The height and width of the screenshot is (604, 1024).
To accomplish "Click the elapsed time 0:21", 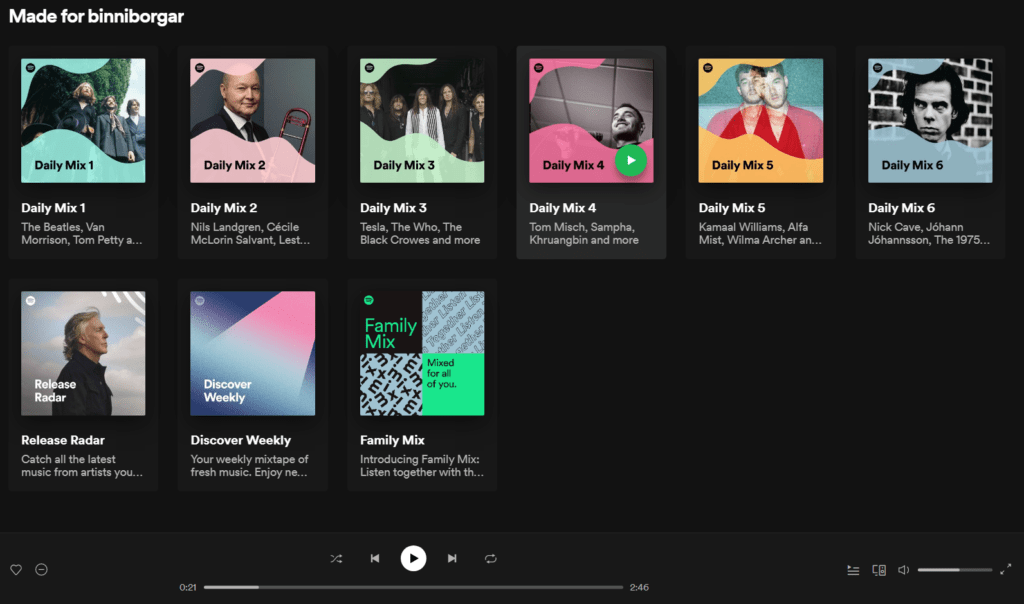I will point(188,587).
